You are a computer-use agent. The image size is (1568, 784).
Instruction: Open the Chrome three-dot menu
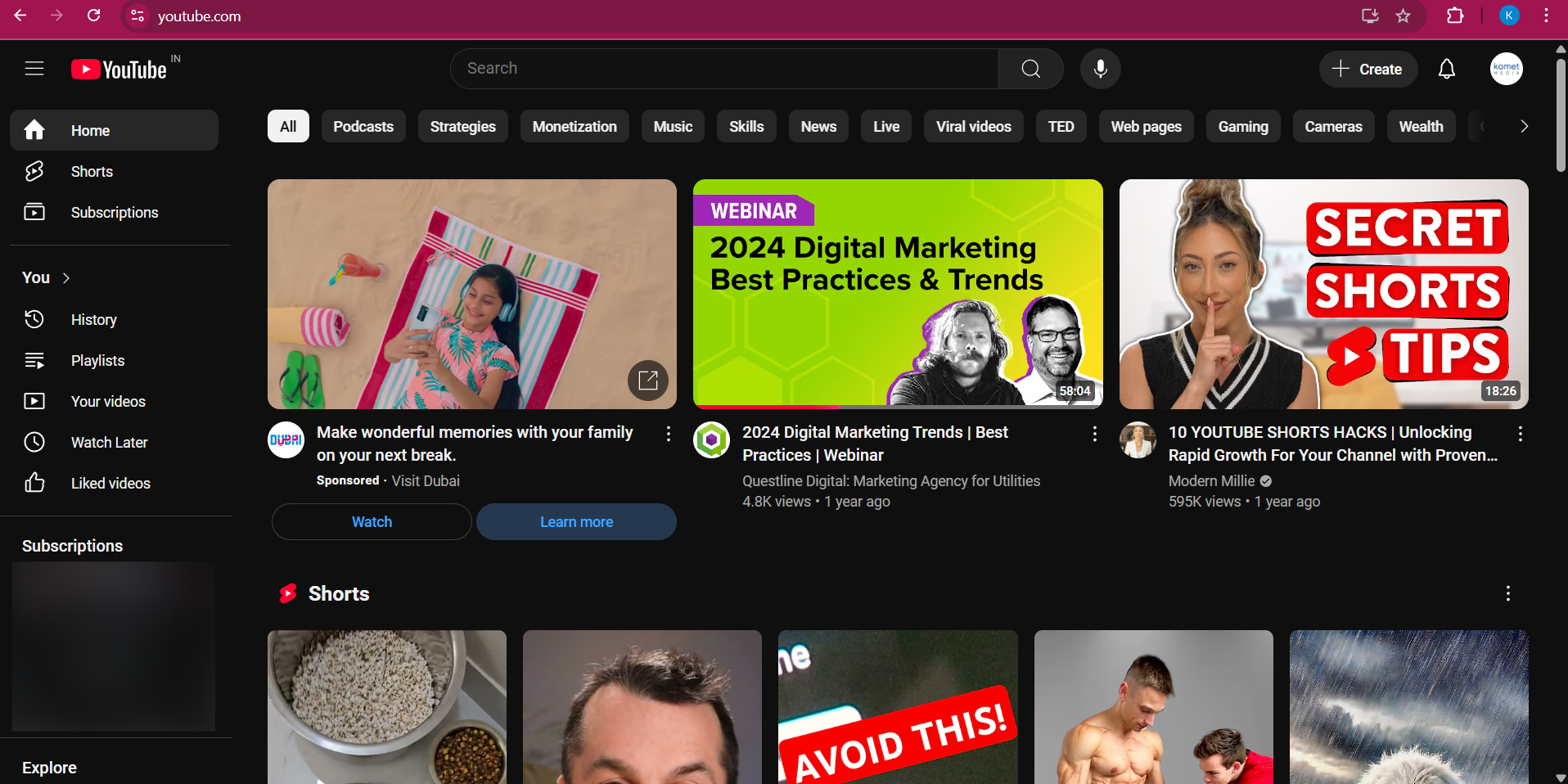(1546, 16)
